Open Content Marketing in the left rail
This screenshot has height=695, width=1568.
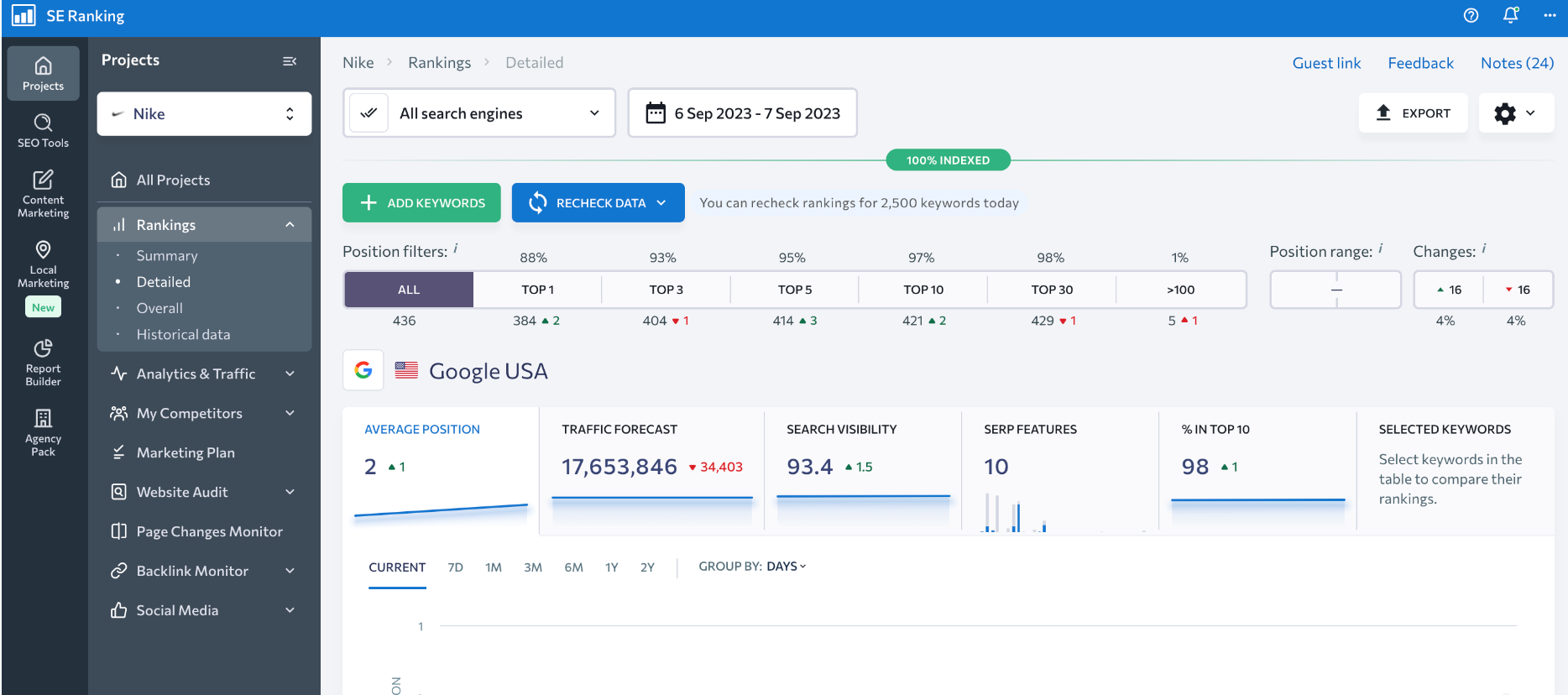point(44,194)
